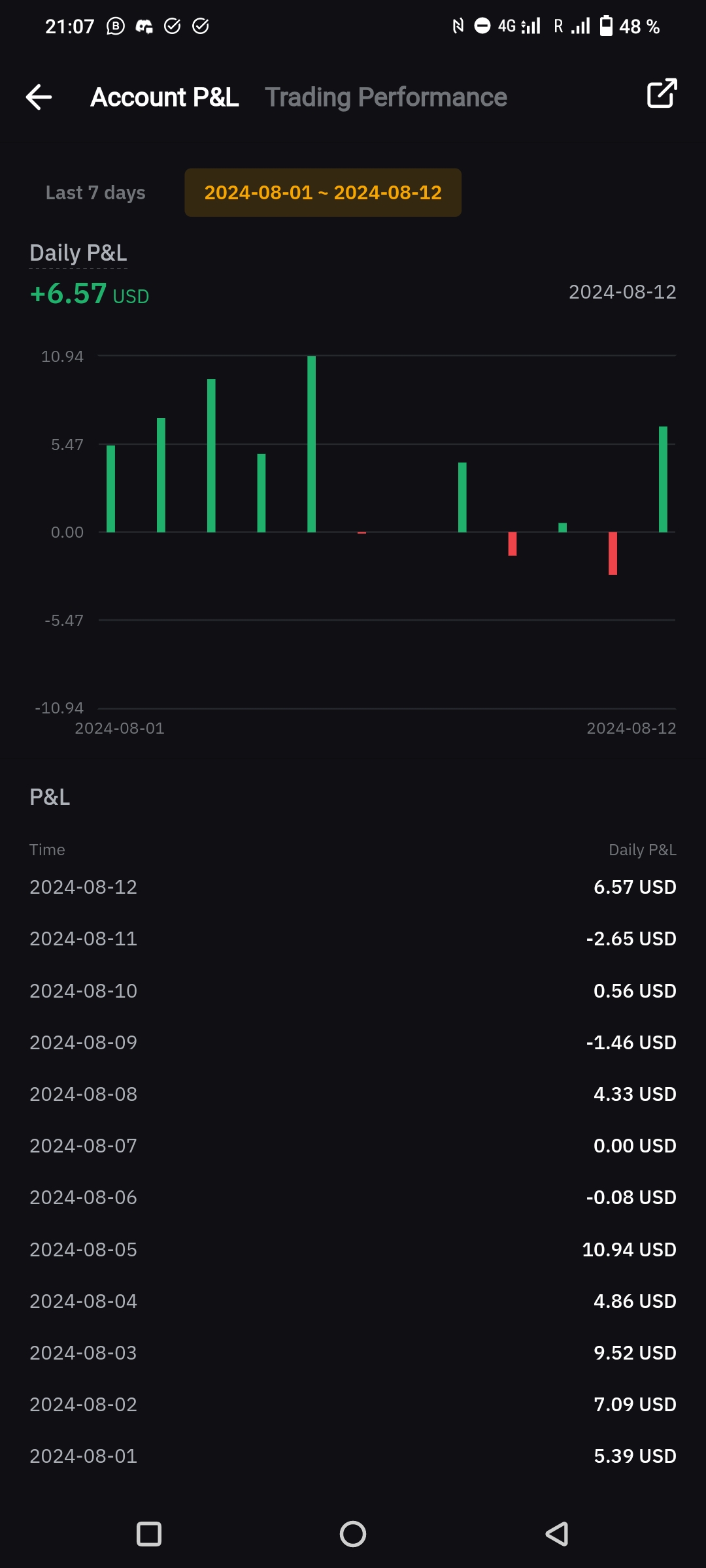Select the 2024-08-05 row with 10.94 USD

pyautogui.click(x=353, y=1250)
